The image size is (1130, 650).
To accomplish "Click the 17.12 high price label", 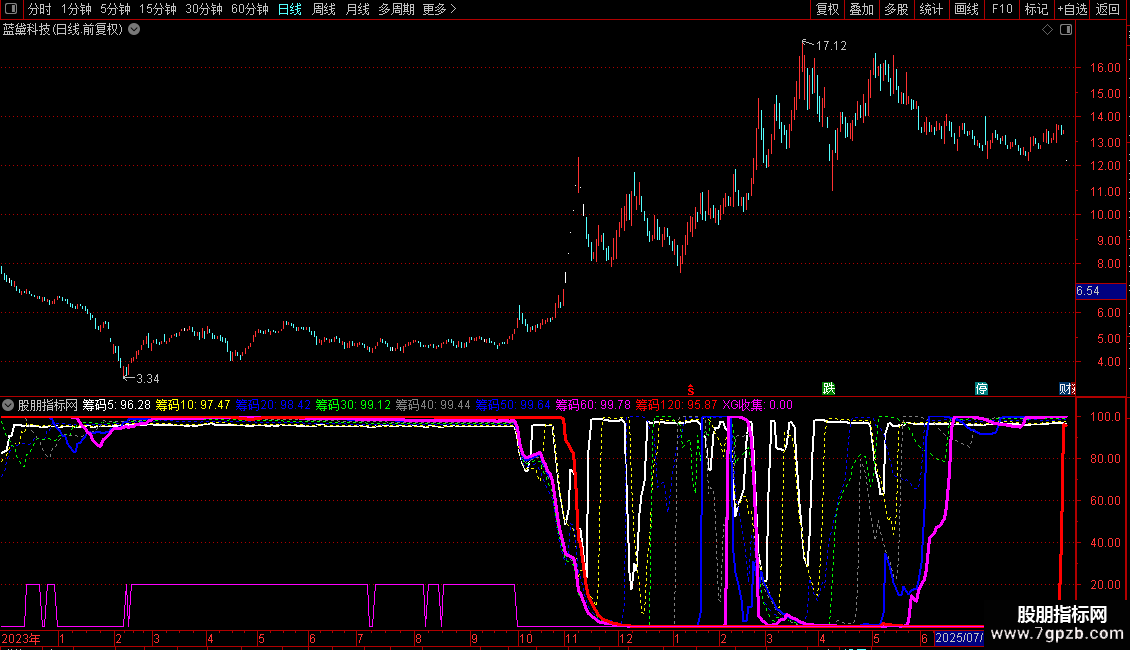I will [831, 46].
